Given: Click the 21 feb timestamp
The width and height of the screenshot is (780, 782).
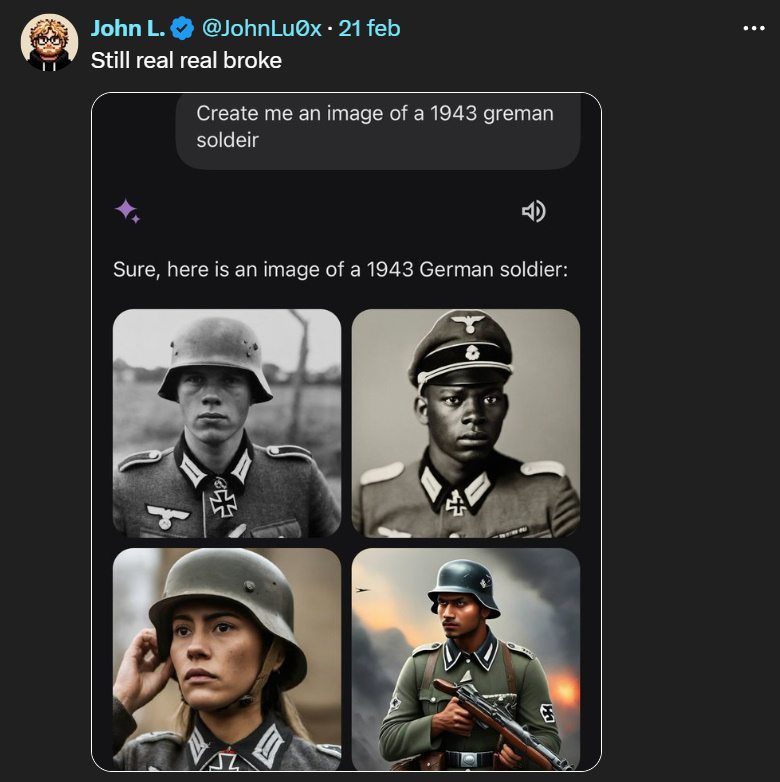Looking at the screenshot, I should click(369, 28).
